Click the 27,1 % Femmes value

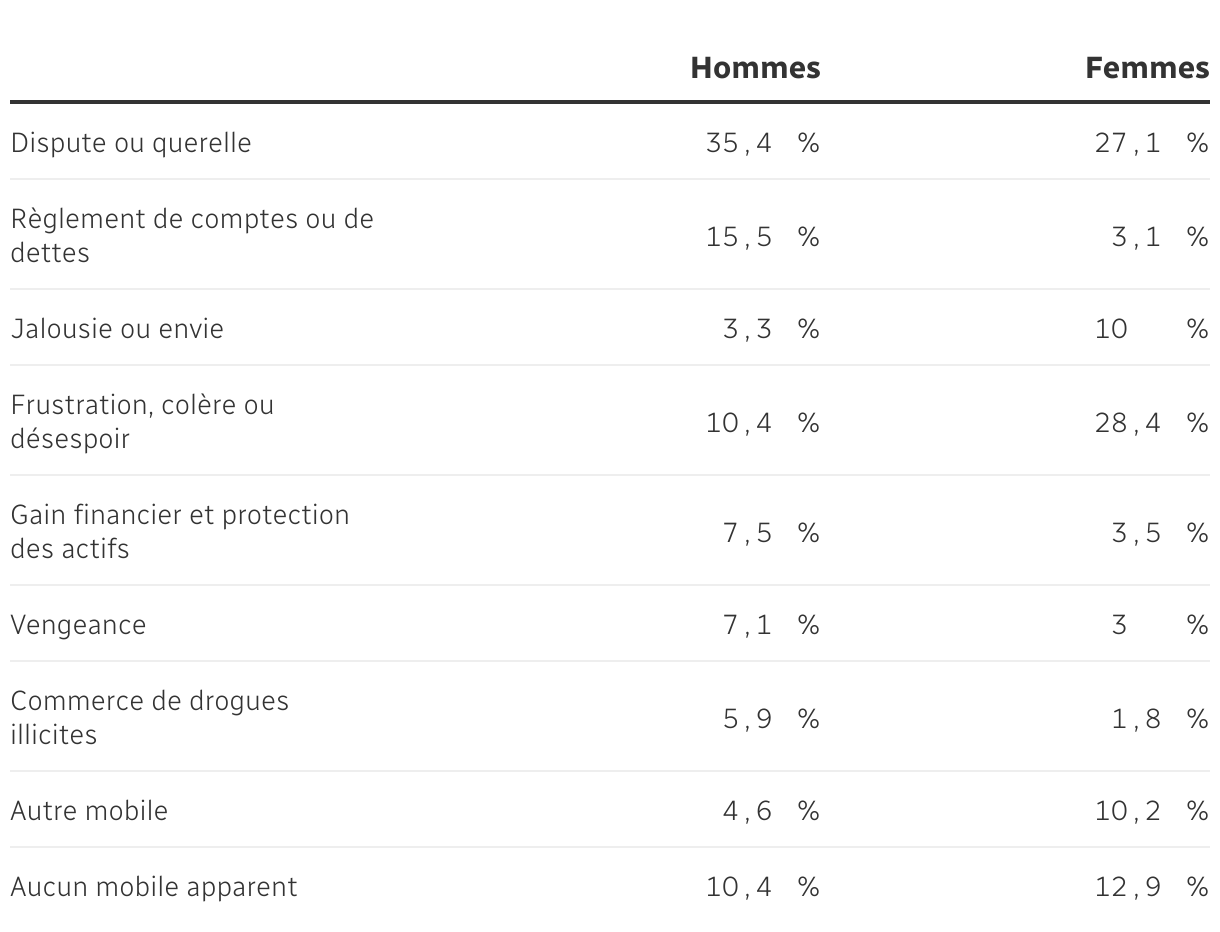point(1152,143)
